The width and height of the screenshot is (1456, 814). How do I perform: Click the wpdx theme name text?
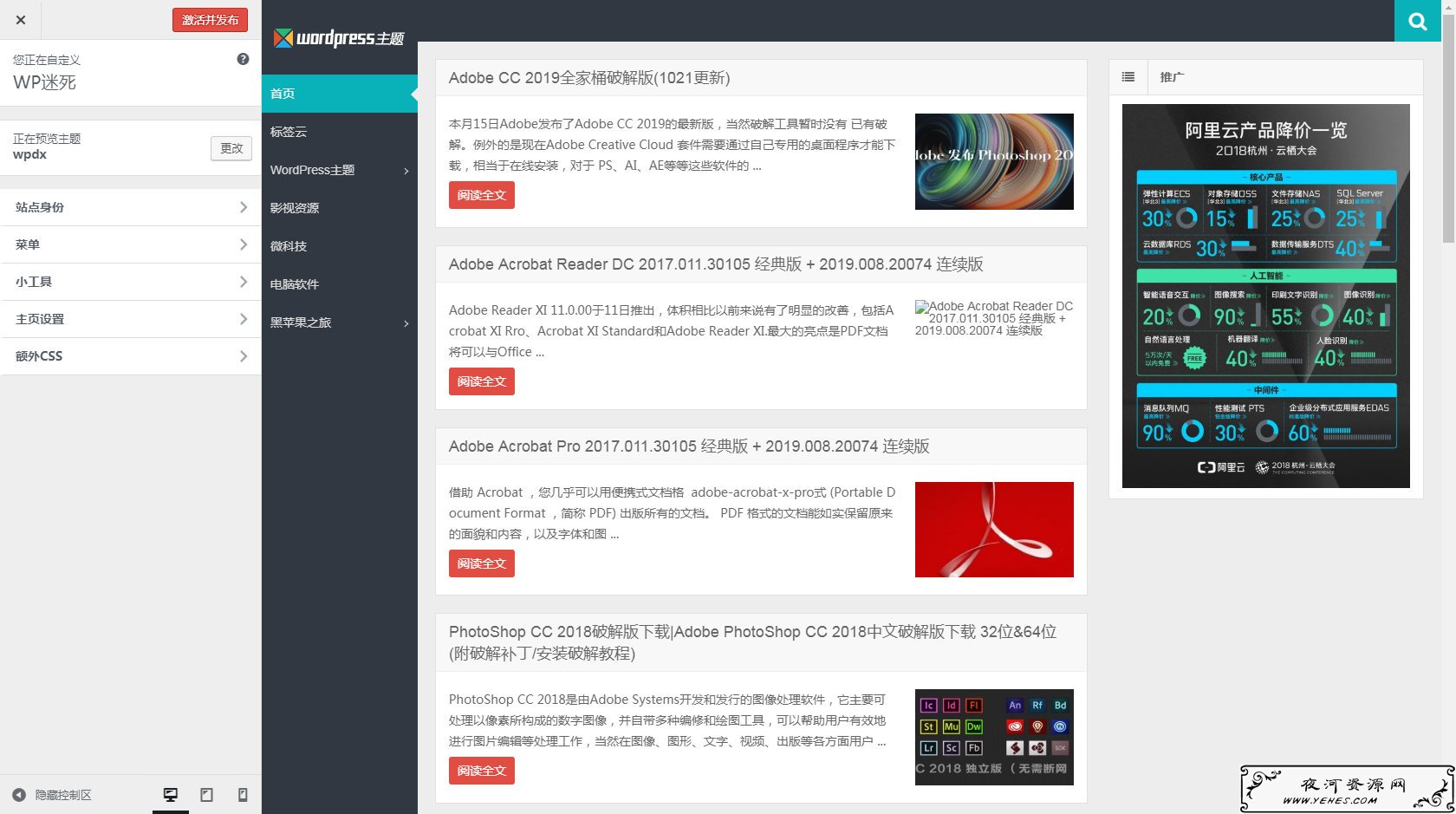coord(30,154)
